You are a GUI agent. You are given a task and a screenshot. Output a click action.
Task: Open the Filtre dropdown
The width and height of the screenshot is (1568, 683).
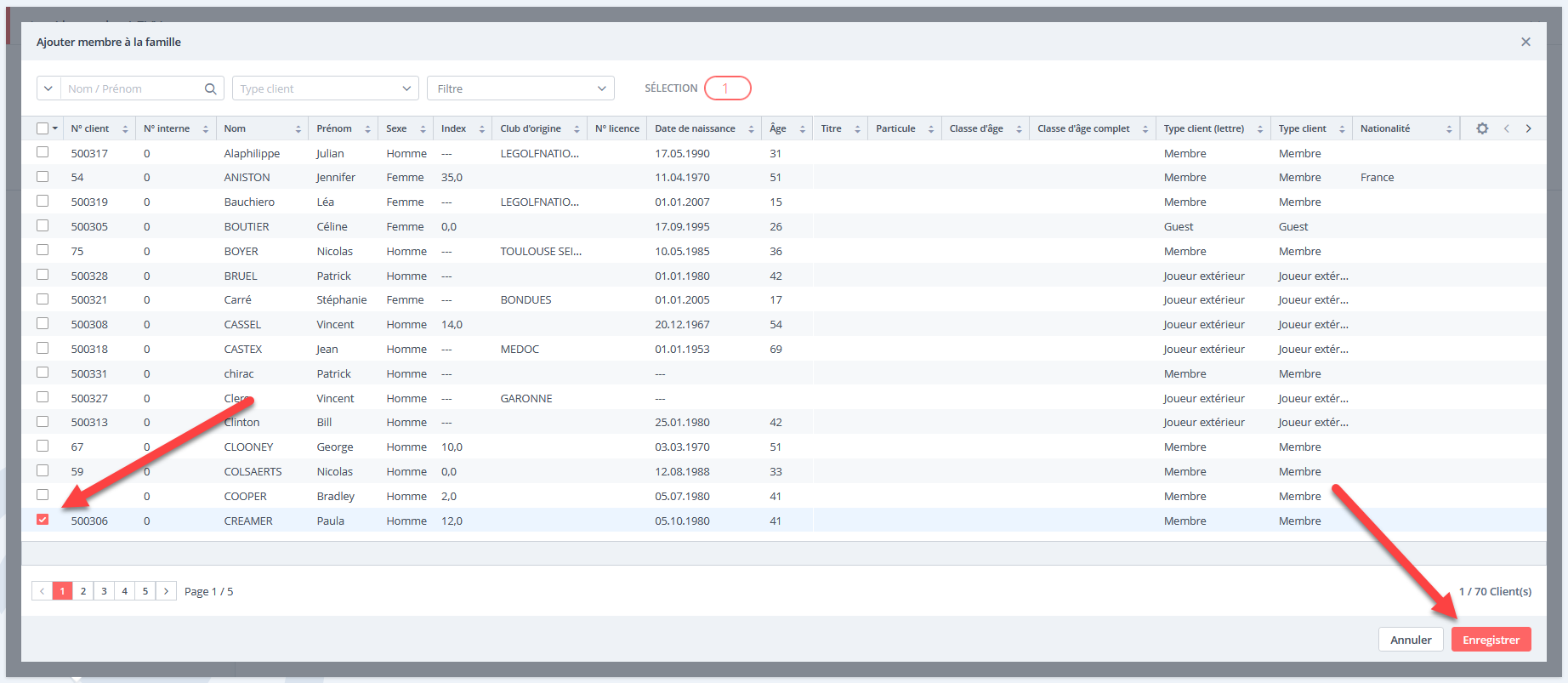[x=520, y=88]
